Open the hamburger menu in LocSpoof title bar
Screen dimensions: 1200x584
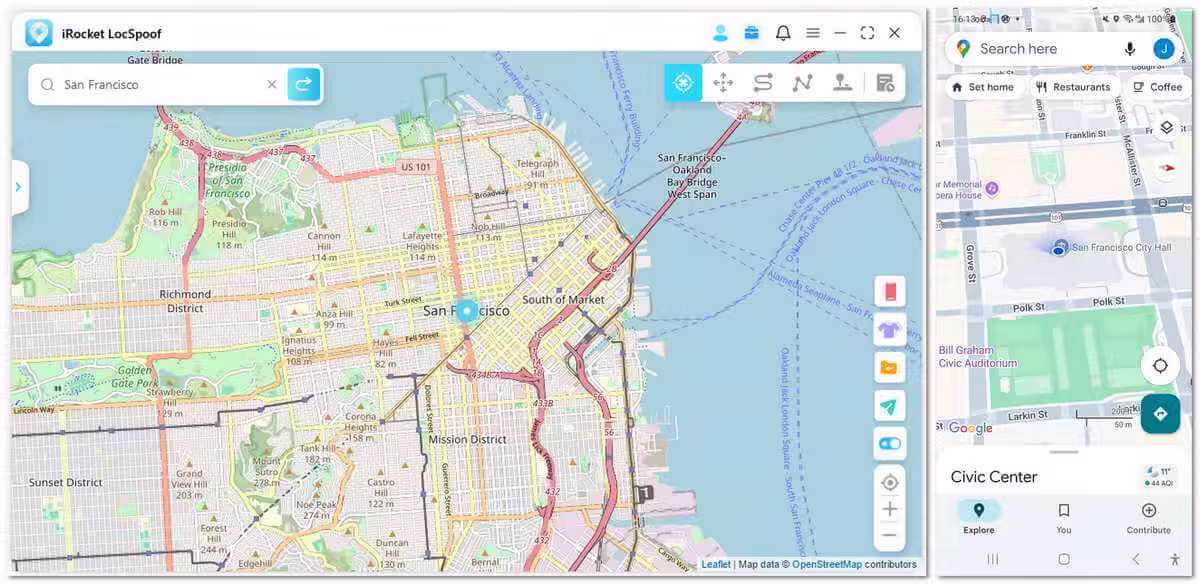813,33
